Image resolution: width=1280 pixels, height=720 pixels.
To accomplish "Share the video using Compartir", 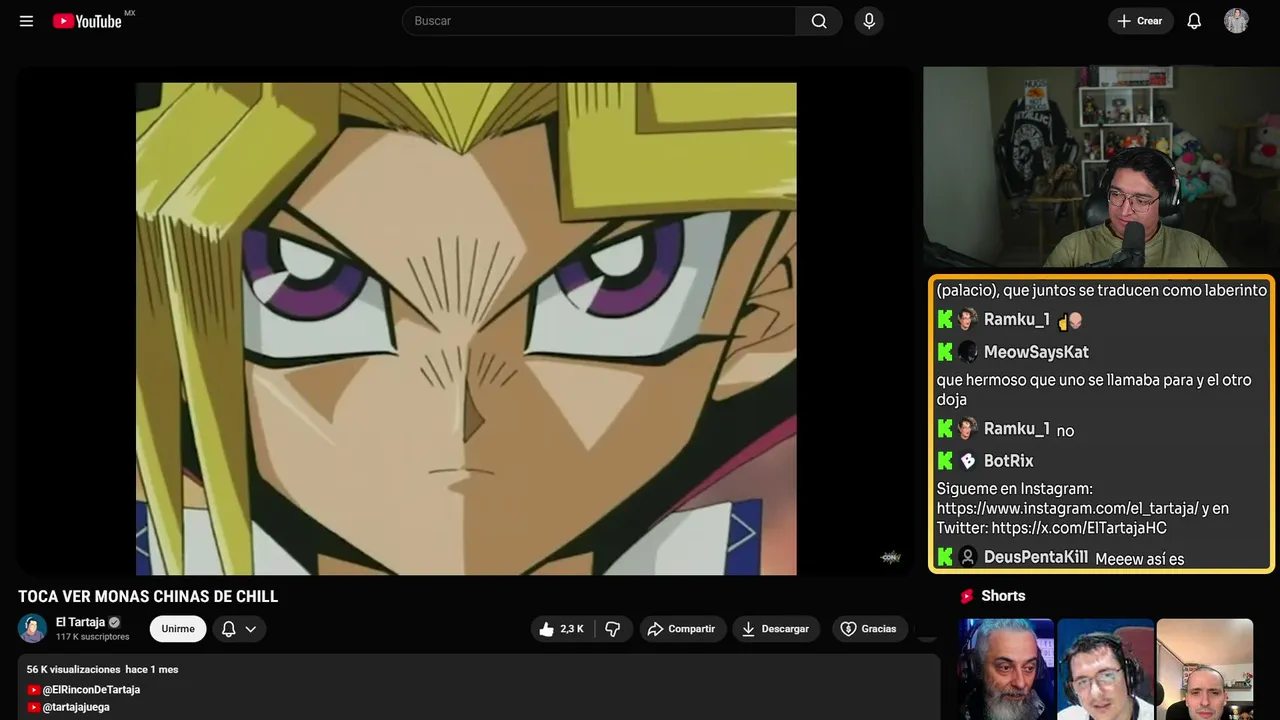I will click(x=683, y=629).
